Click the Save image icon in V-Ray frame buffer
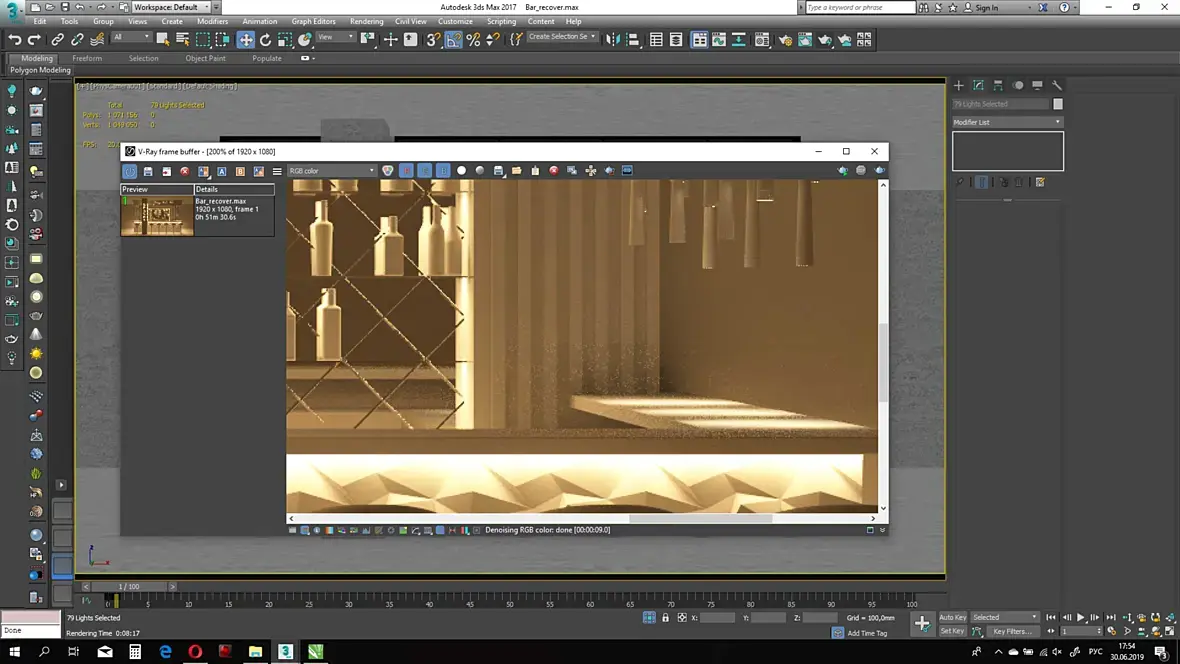The width and height of the screenshot is (1180, 664). point(498,171)
